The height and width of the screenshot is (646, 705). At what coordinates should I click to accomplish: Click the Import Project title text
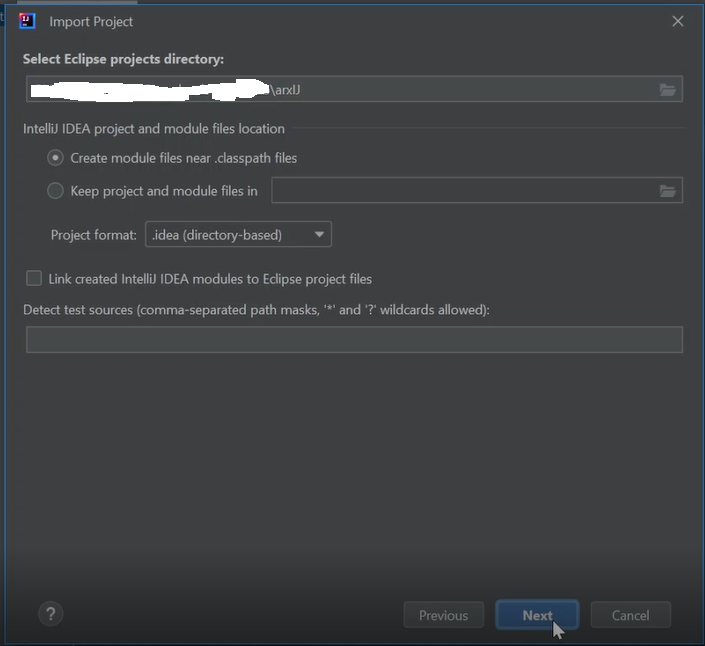click(x=91, y=22)
